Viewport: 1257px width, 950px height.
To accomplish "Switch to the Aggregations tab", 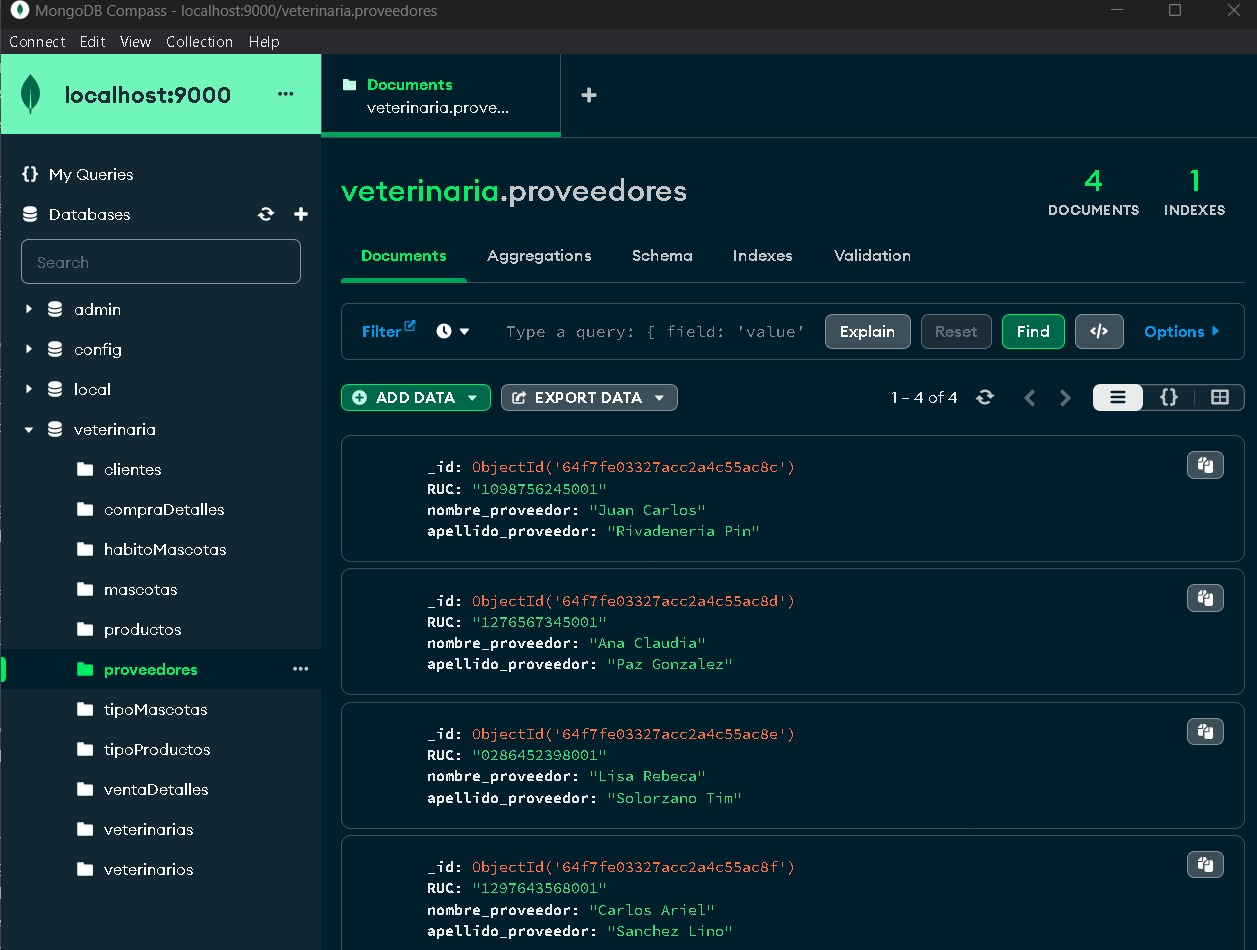I will tap(539, 256).
